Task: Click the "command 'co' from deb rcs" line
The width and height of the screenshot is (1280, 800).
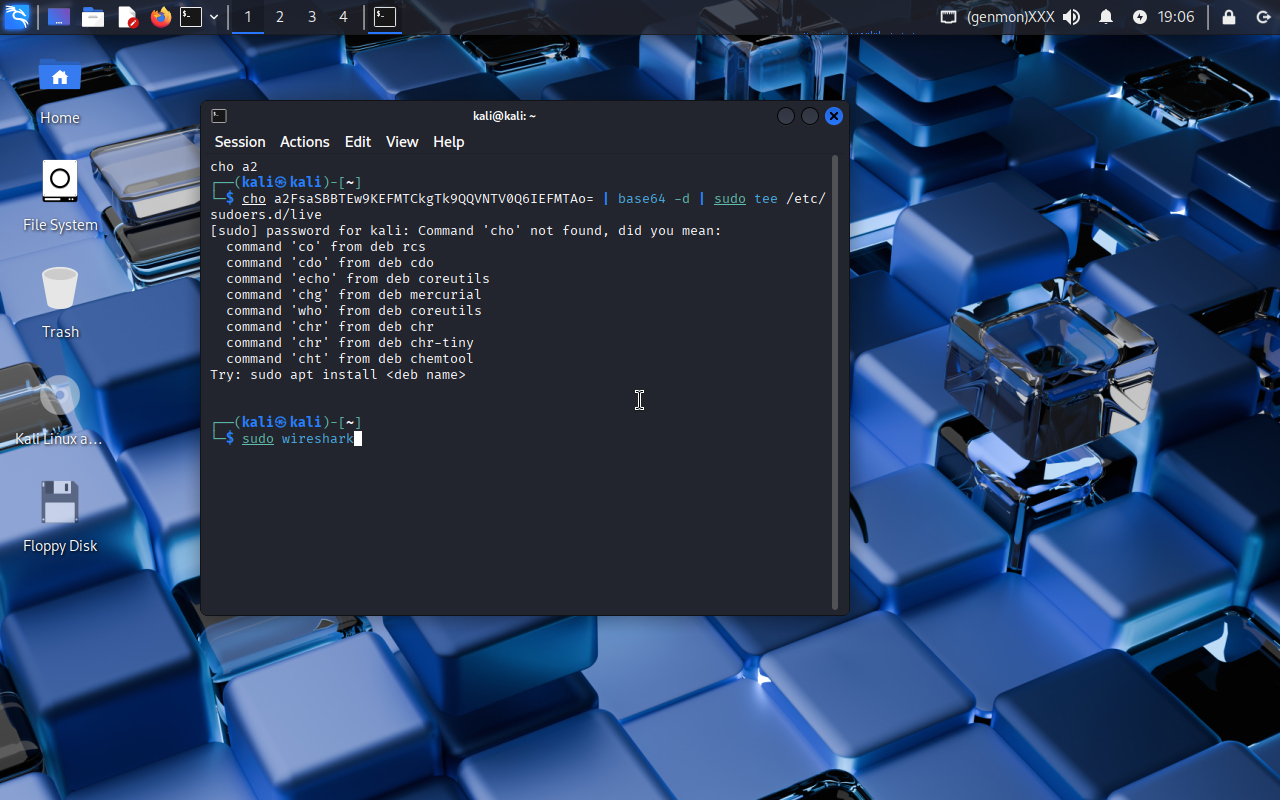Action: (x=326, y=246)
